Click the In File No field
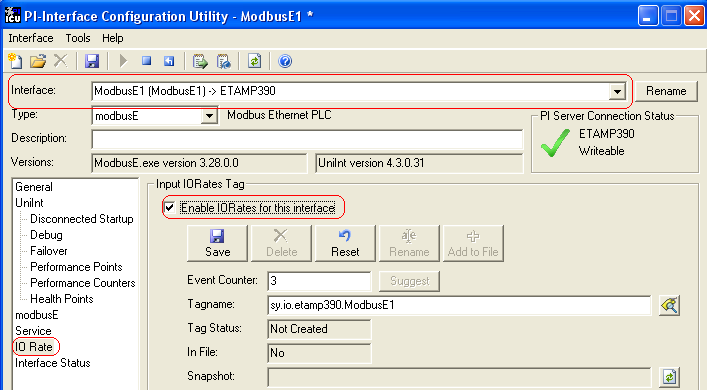The width and height of the screenshot is (707, 390). pyautogui.click(x=319, y=353)
